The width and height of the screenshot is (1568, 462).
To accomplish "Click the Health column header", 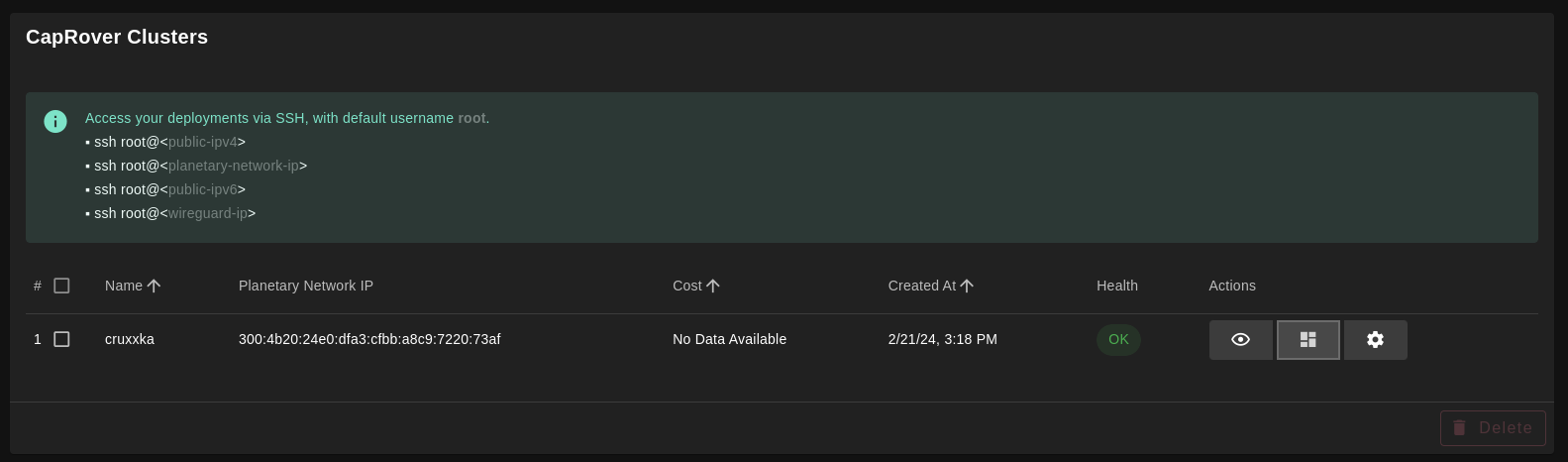I will tap(1116, 286).
